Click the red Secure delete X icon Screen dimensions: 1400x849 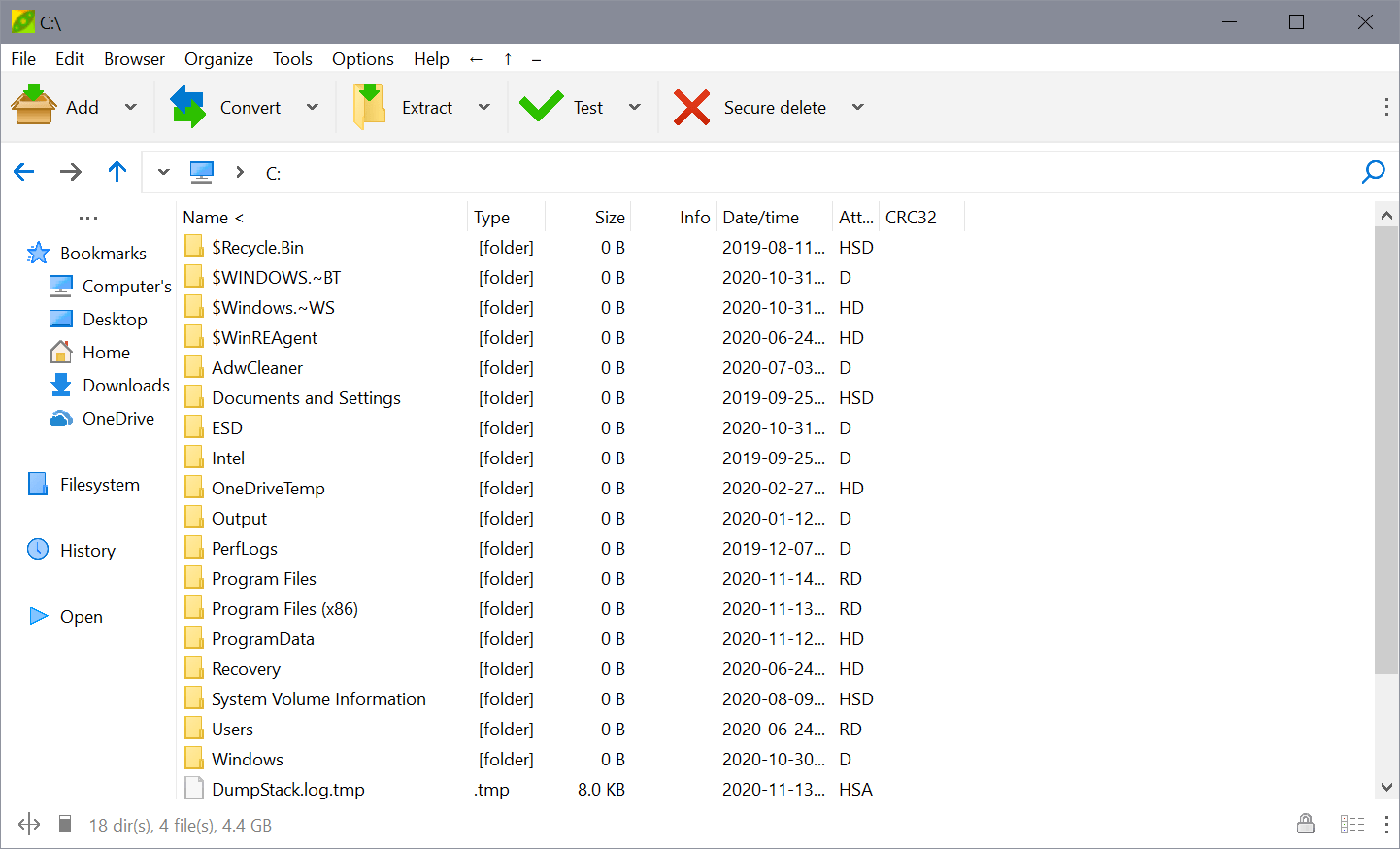pos(691,107)
